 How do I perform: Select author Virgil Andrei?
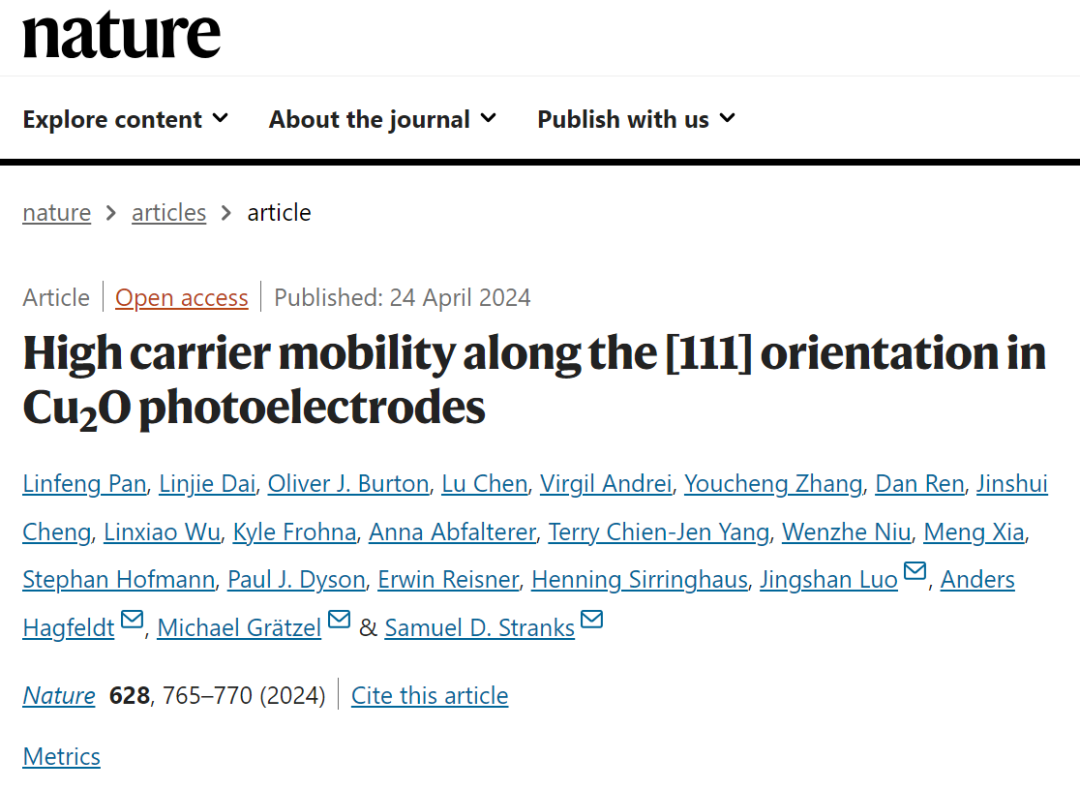coord(606,484)
